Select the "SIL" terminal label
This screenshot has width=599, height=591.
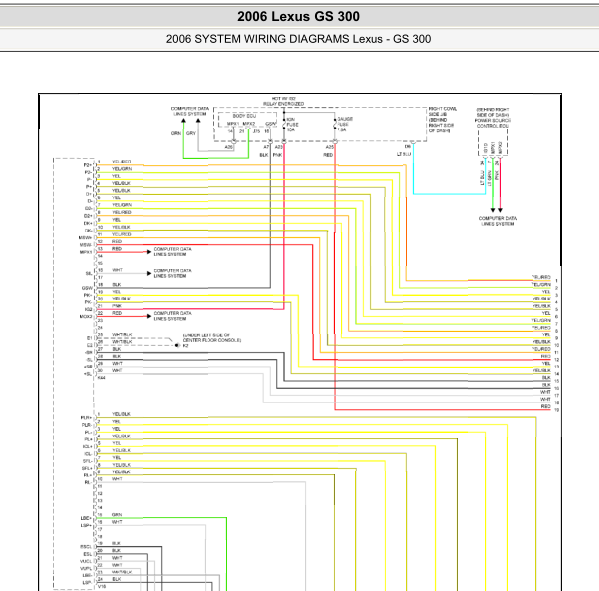89,274
